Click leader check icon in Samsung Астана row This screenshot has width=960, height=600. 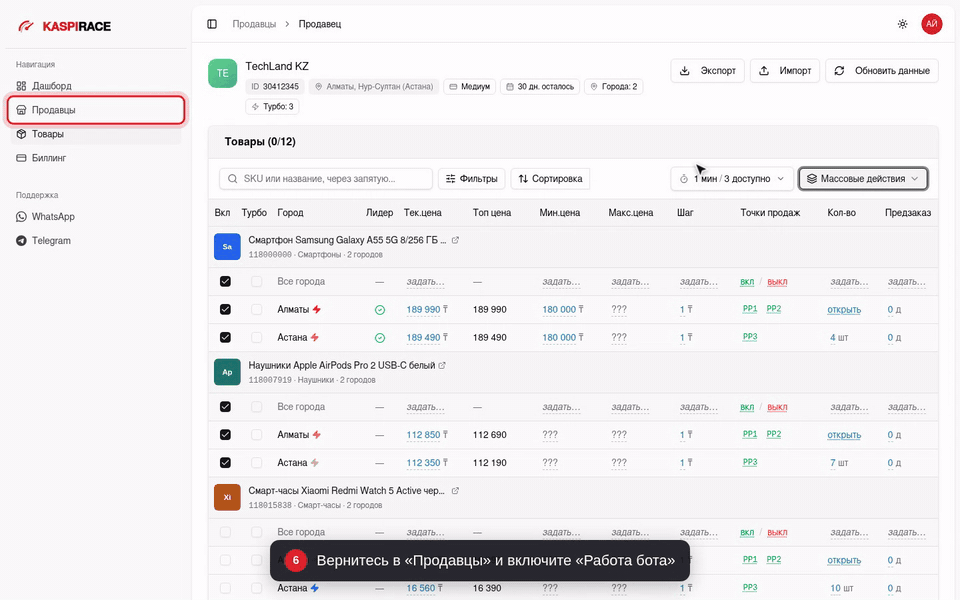point(380,338)
